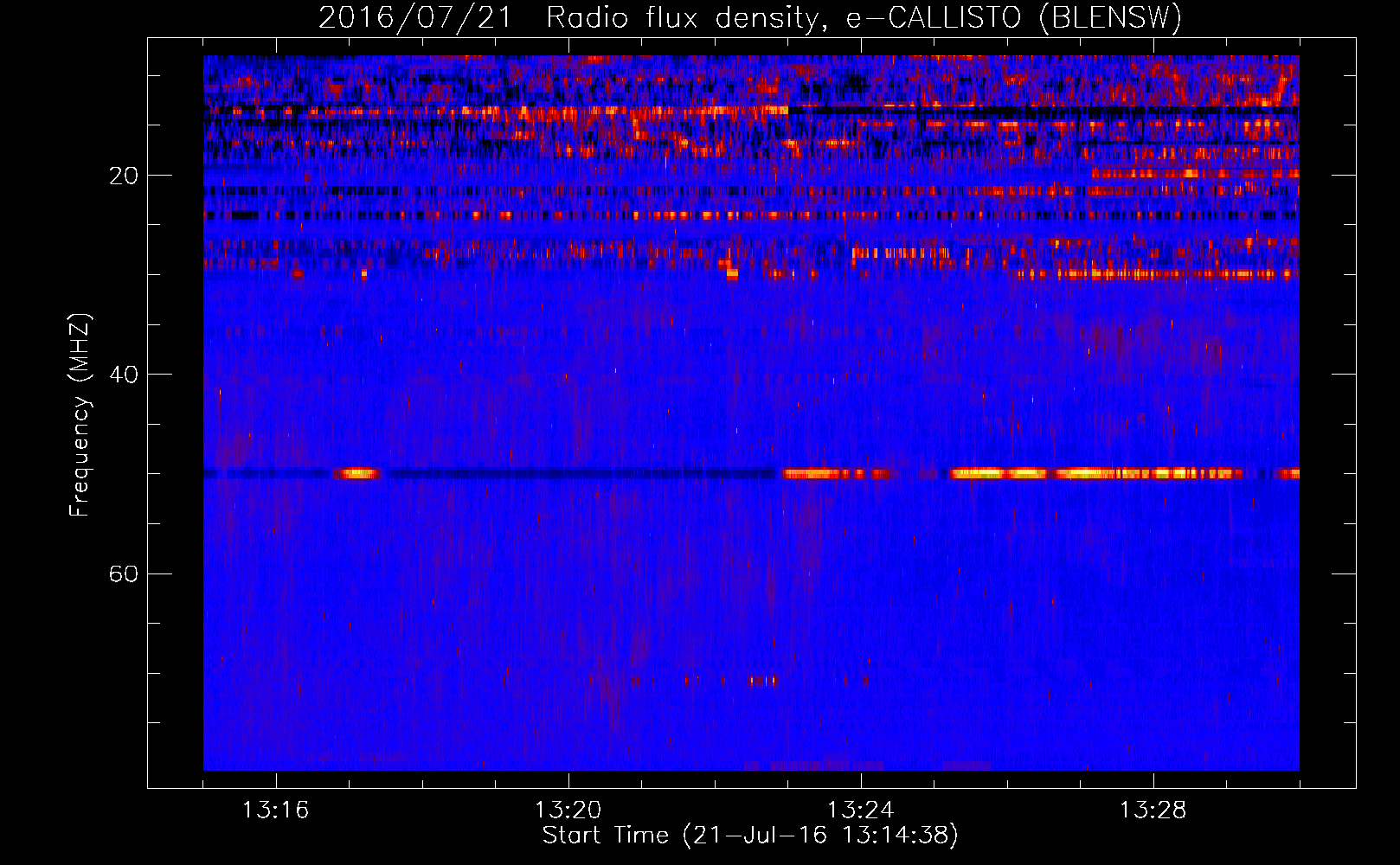Click the plot title 'Radio flux density, e-CALLISTO (BLENSW)'
Viewport: 1400px width, 865px height.
[x=864, y=17]
